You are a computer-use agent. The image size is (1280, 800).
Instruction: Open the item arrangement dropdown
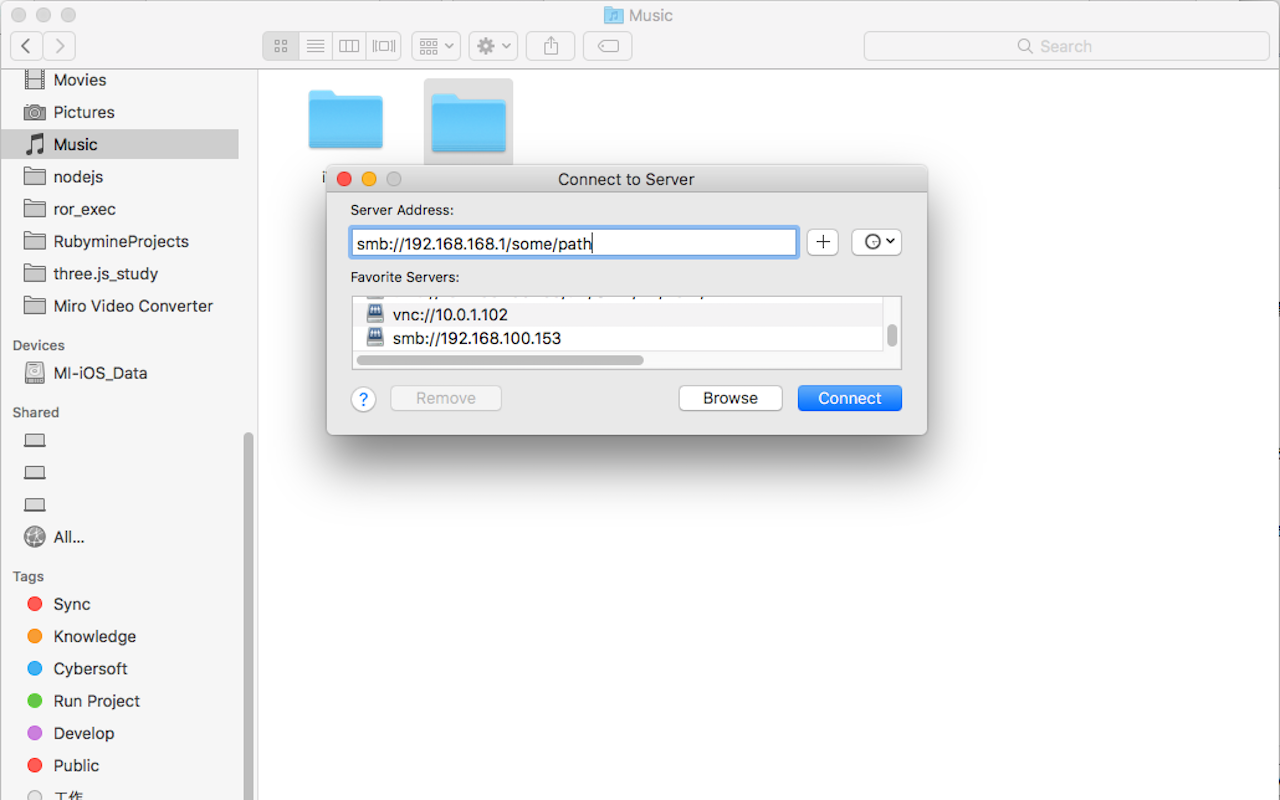click(435, 45)
